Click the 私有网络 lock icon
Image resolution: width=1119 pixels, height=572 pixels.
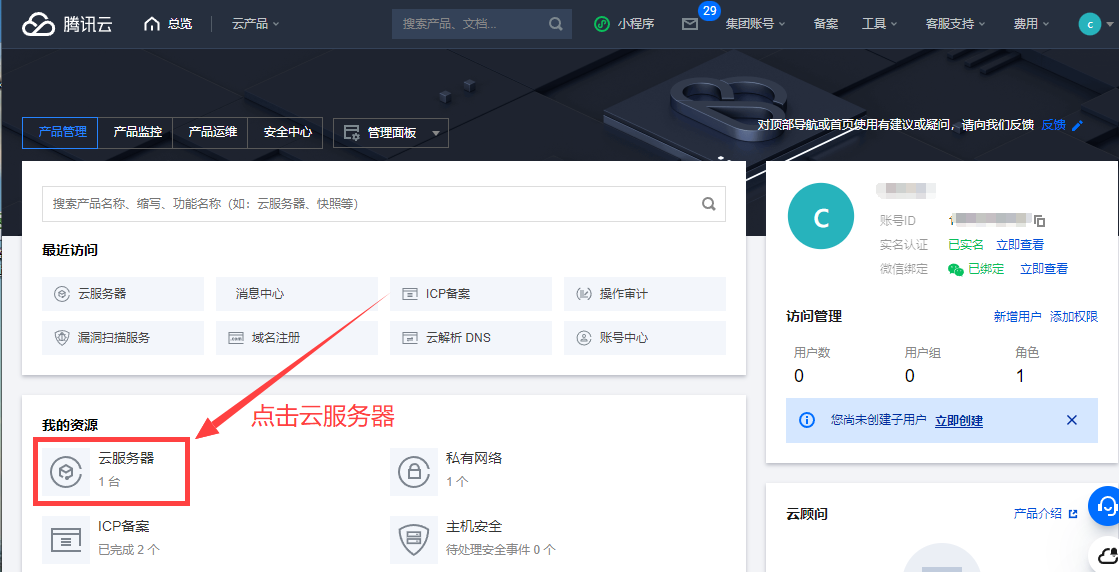[x=413, y=472]
